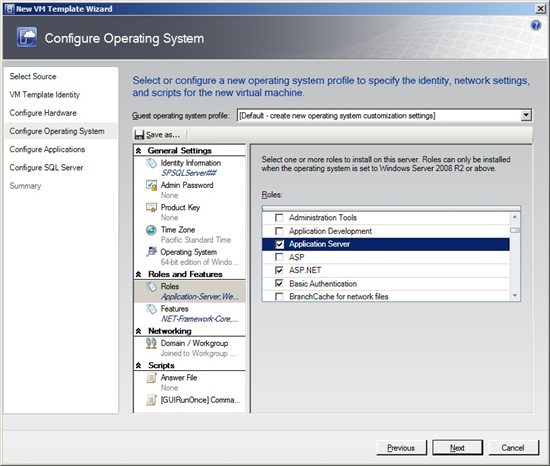
Task: Select the Identity Information setting
Action: pos(190,168)
